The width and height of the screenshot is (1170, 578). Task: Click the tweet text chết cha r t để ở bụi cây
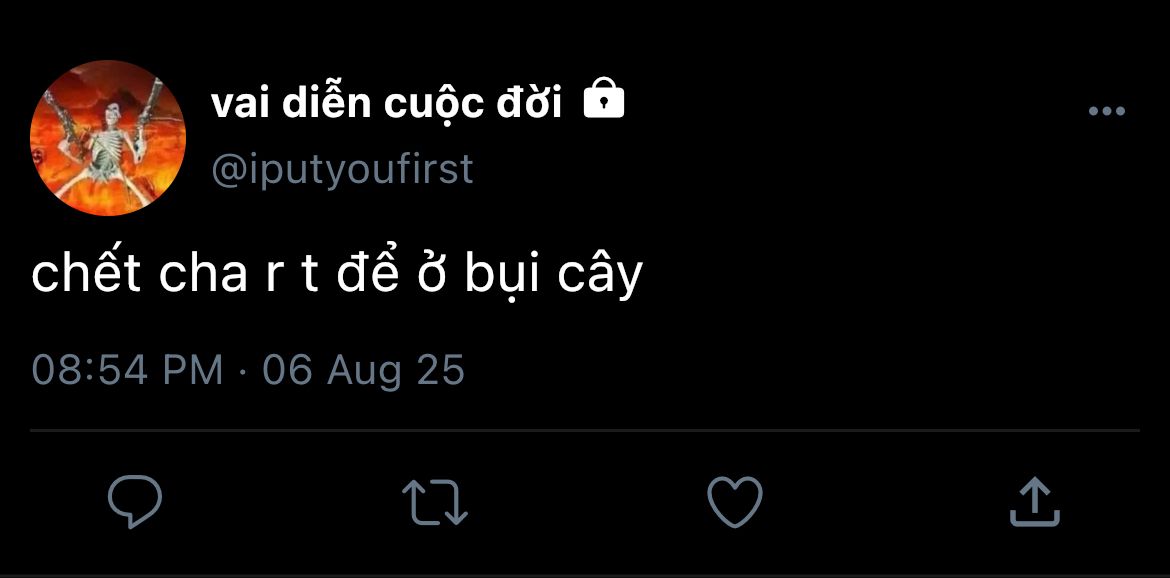pos(337,274)
